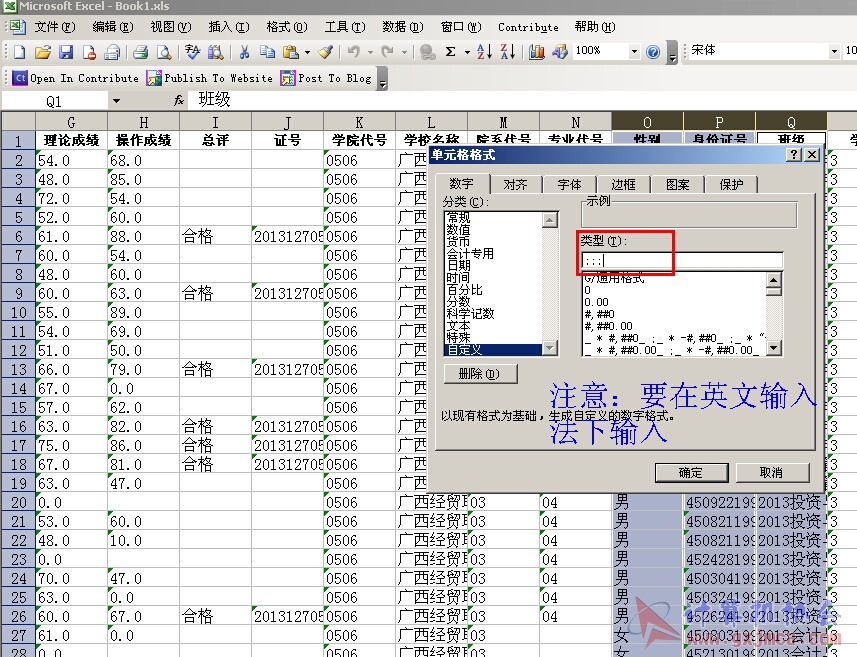Click Sort Ascending A-Z icon
The height and width of the screenshot is (657, 857).
484,52
